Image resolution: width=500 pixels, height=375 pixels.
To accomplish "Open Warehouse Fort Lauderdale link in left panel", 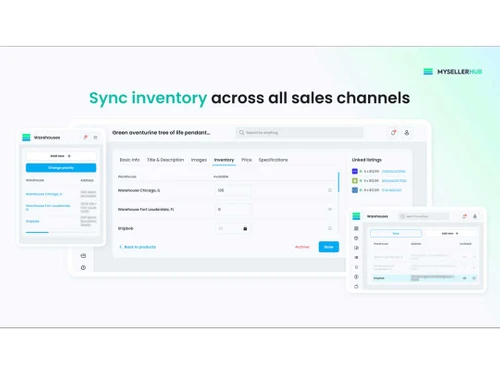I will pyautogui.click(x=48, y=207).
